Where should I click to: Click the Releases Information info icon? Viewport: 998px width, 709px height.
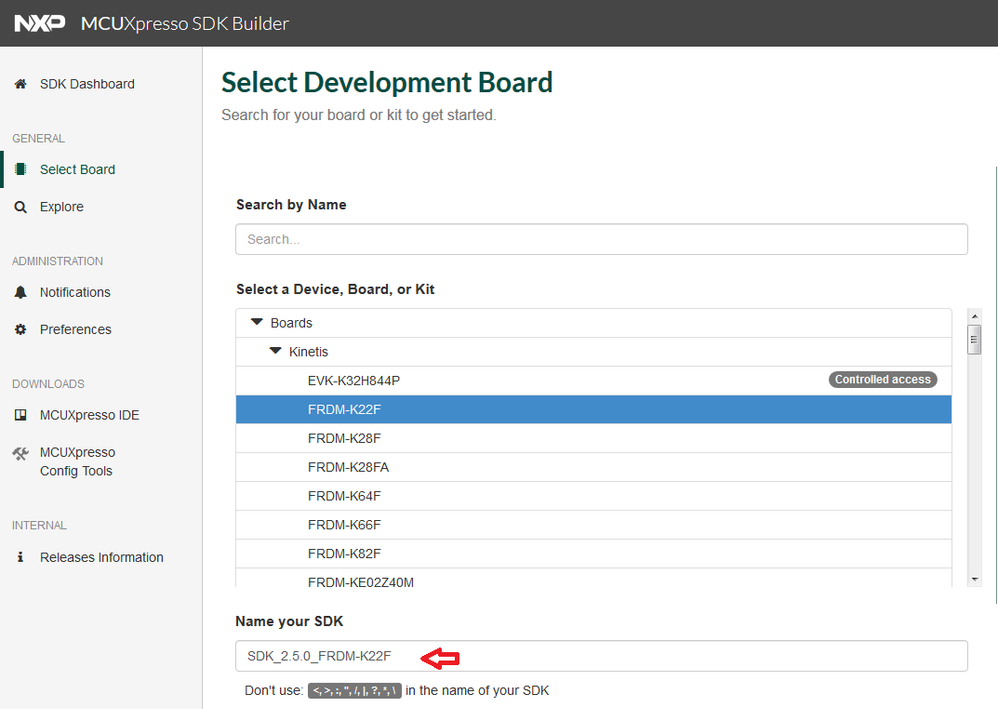click(x=20, y=557)
